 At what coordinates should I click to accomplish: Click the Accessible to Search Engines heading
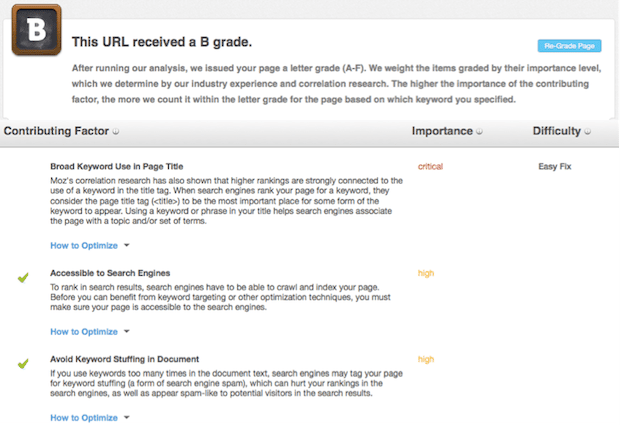(110, 273)
